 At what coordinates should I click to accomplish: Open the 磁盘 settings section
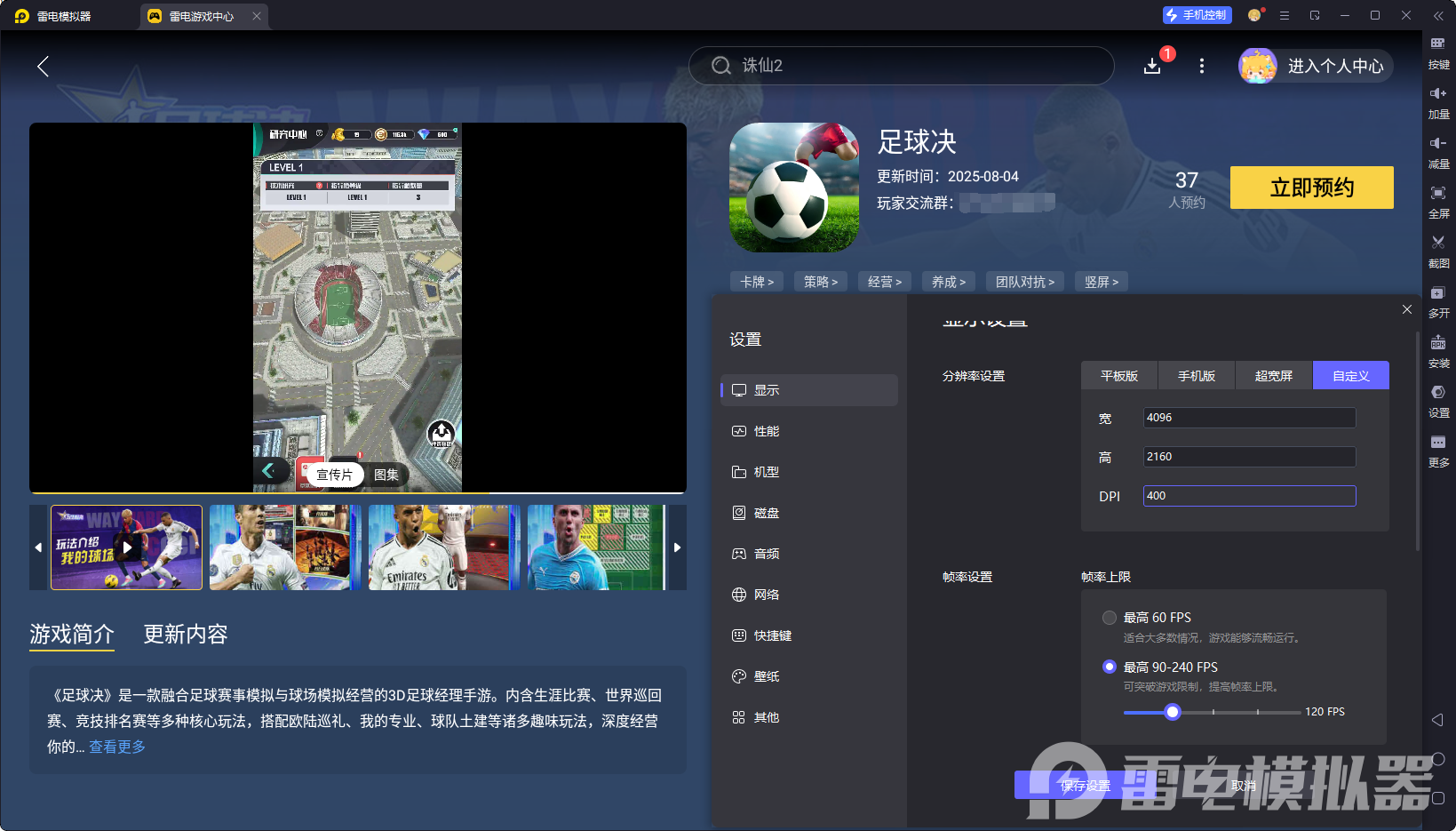(809, 513)
